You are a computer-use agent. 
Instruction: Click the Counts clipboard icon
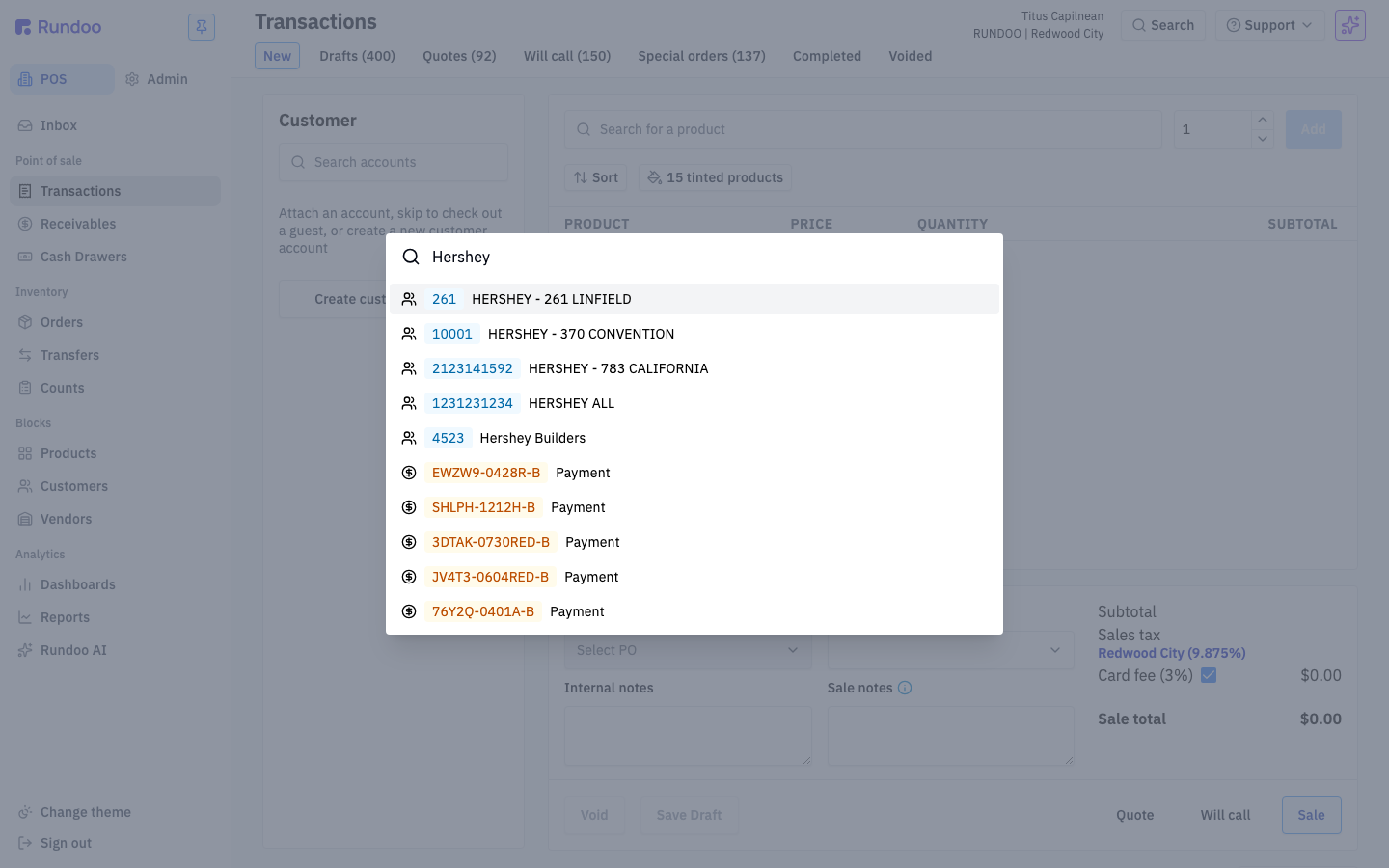[x=25, y=388]
